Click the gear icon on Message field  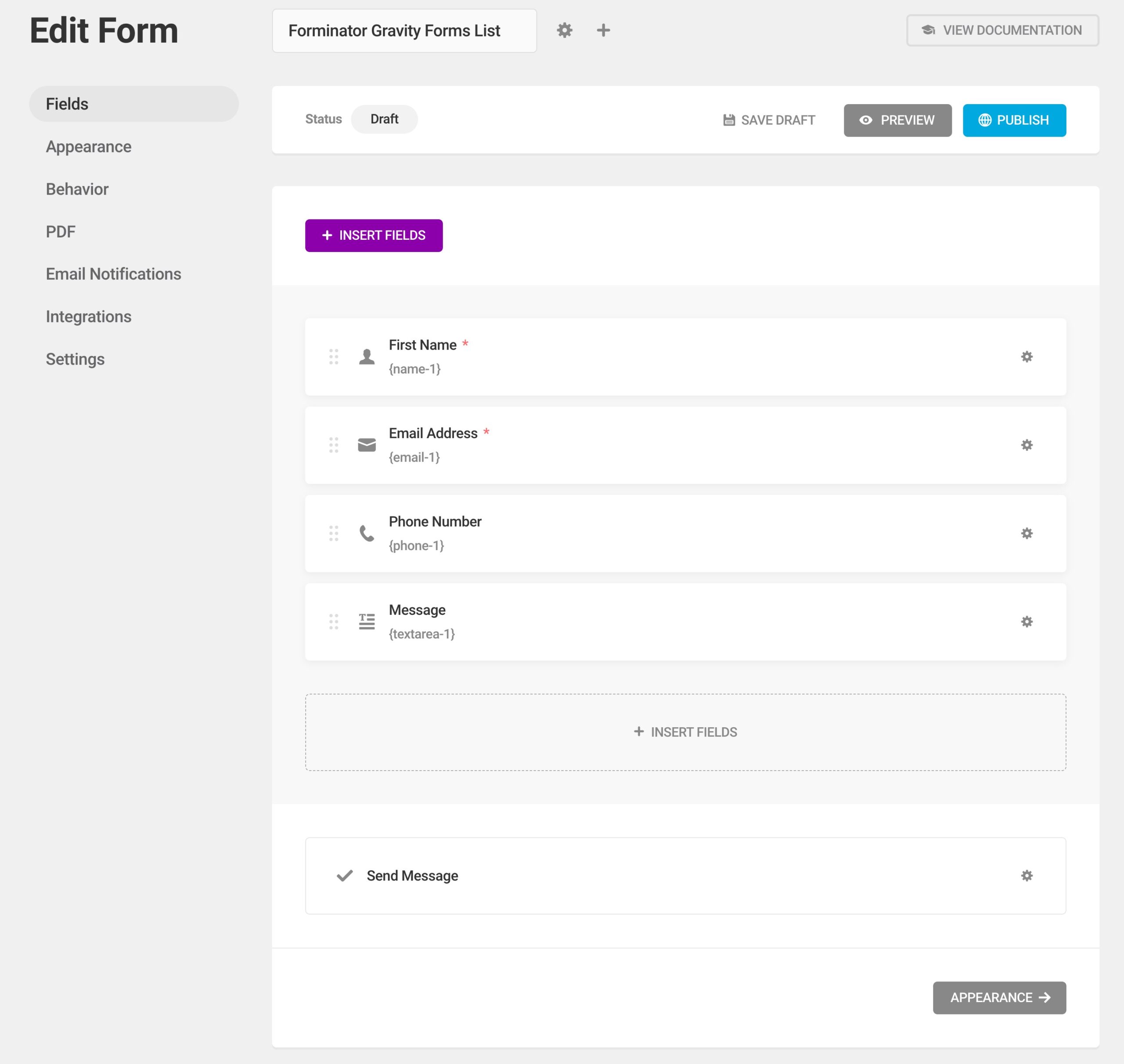point(1027,621)
